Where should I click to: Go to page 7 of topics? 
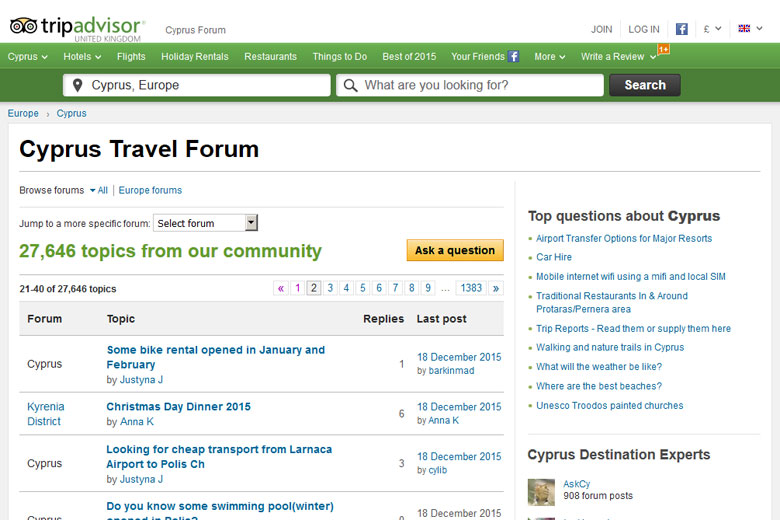(x=395, y=288)
